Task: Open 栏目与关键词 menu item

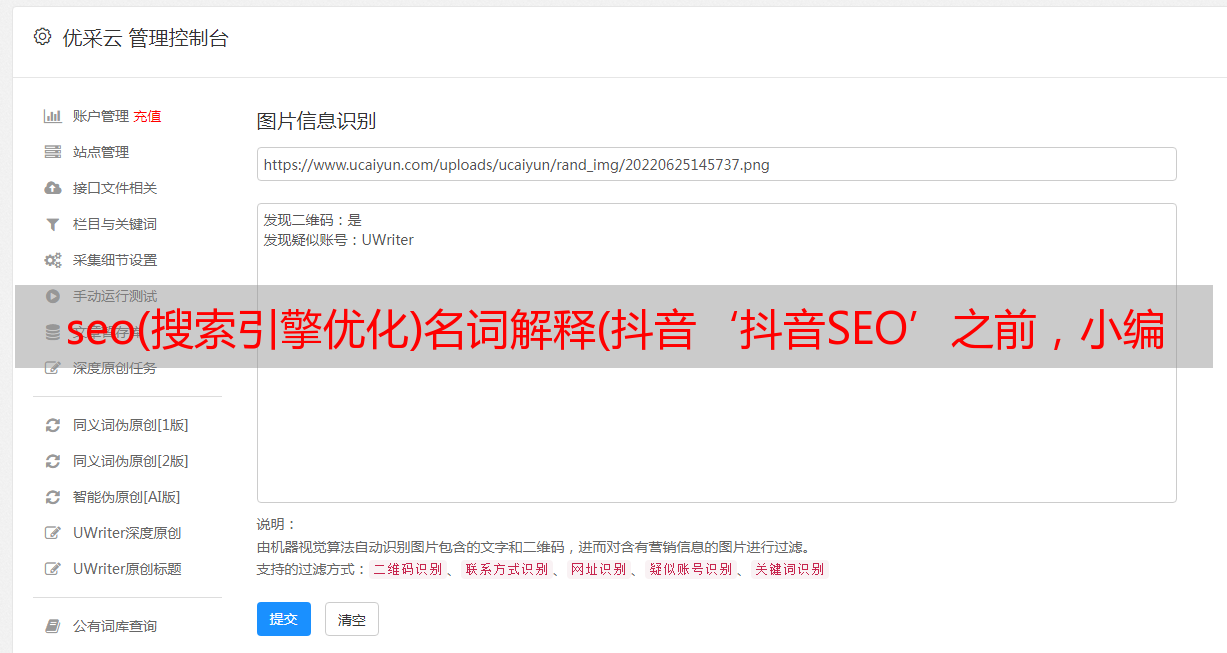Action: point(115,224)
